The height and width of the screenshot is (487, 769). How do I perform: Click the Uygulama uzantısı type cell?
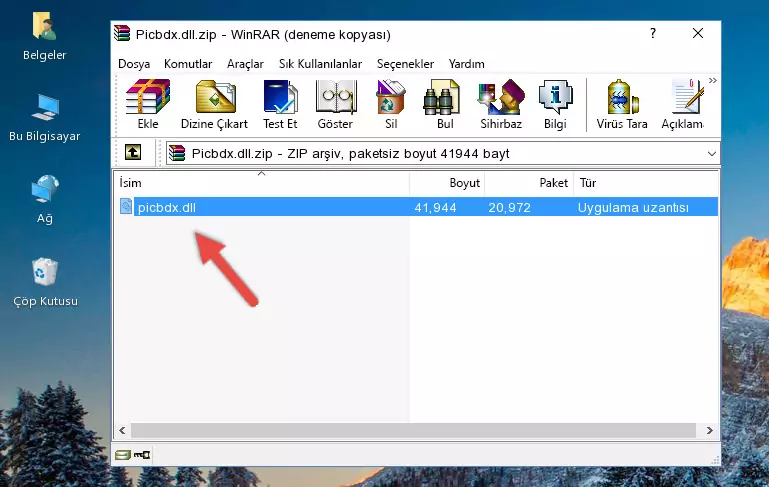pos(633,207)
